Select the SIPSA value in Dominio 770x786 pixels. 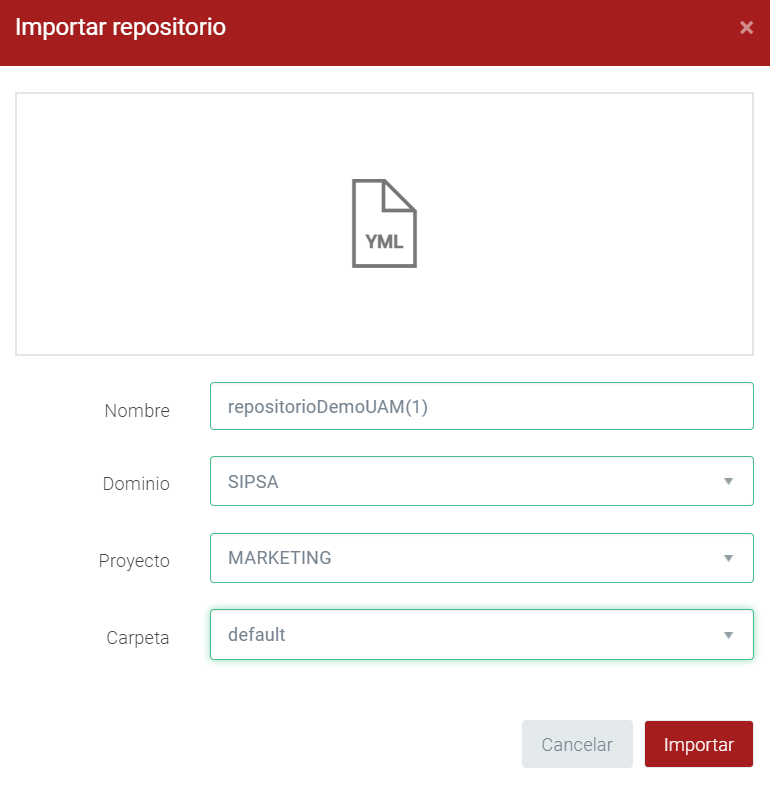pyautogui.click(x=253, y=482)
